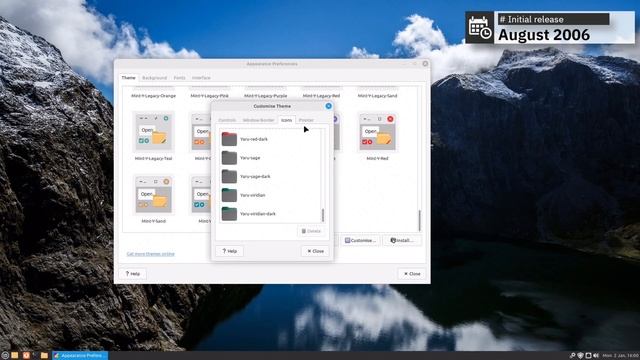Select the Yaru-sage-dark folder icon
This screenshot has height=360, width=640.
click(x=229, y=176)
